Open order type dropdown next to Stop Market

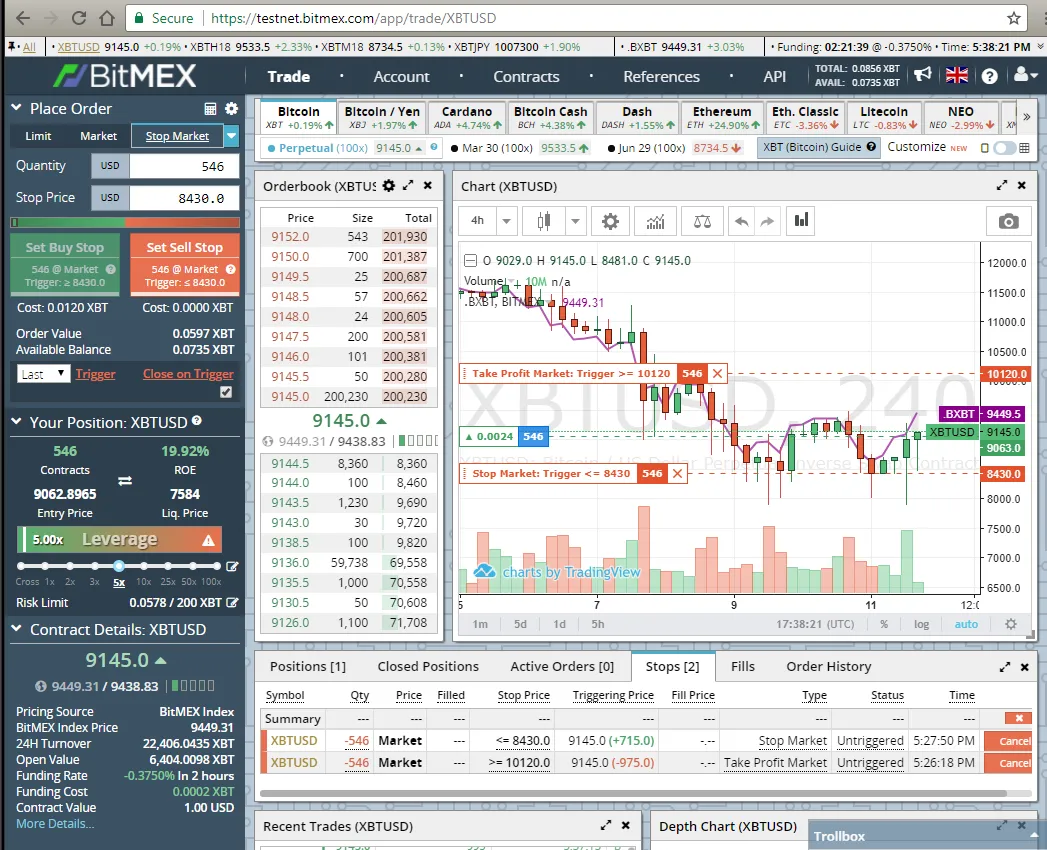click(231, 136)
